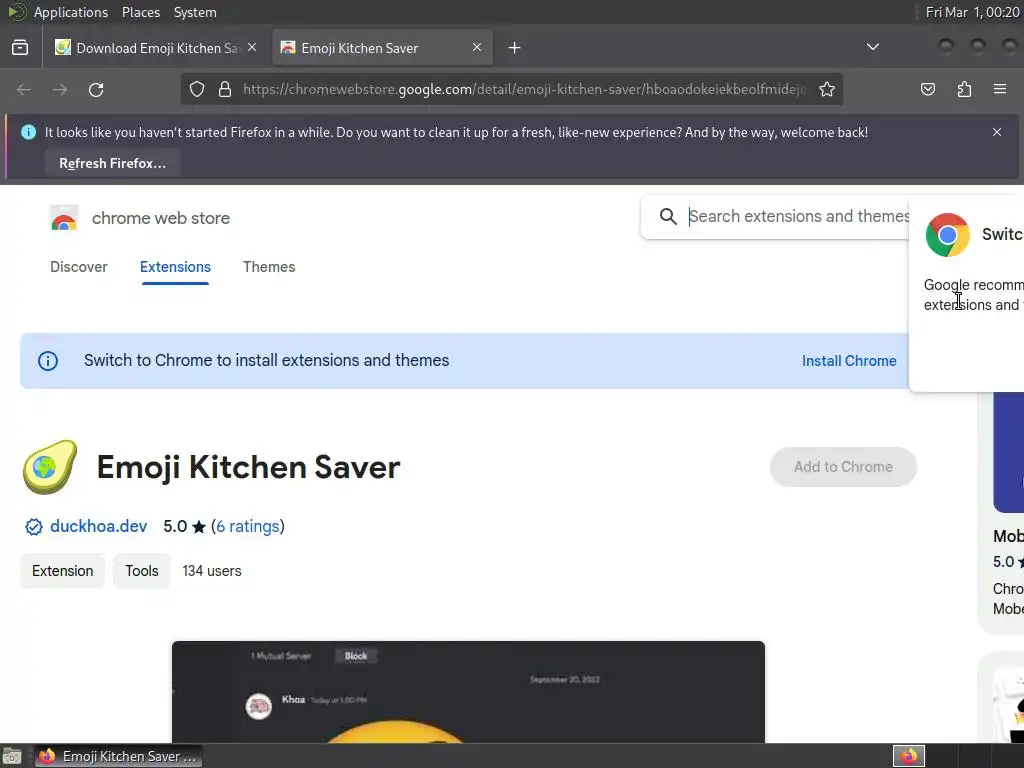Click the rating star icon
This screenshot has width=1024, height=768.
199,526
